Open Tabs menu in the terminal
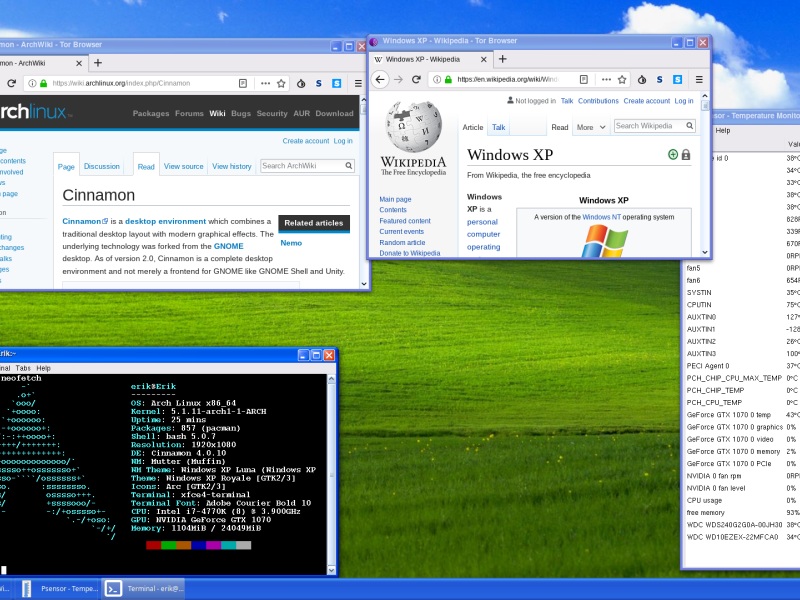Screen dimensions: 800x600 23,368
